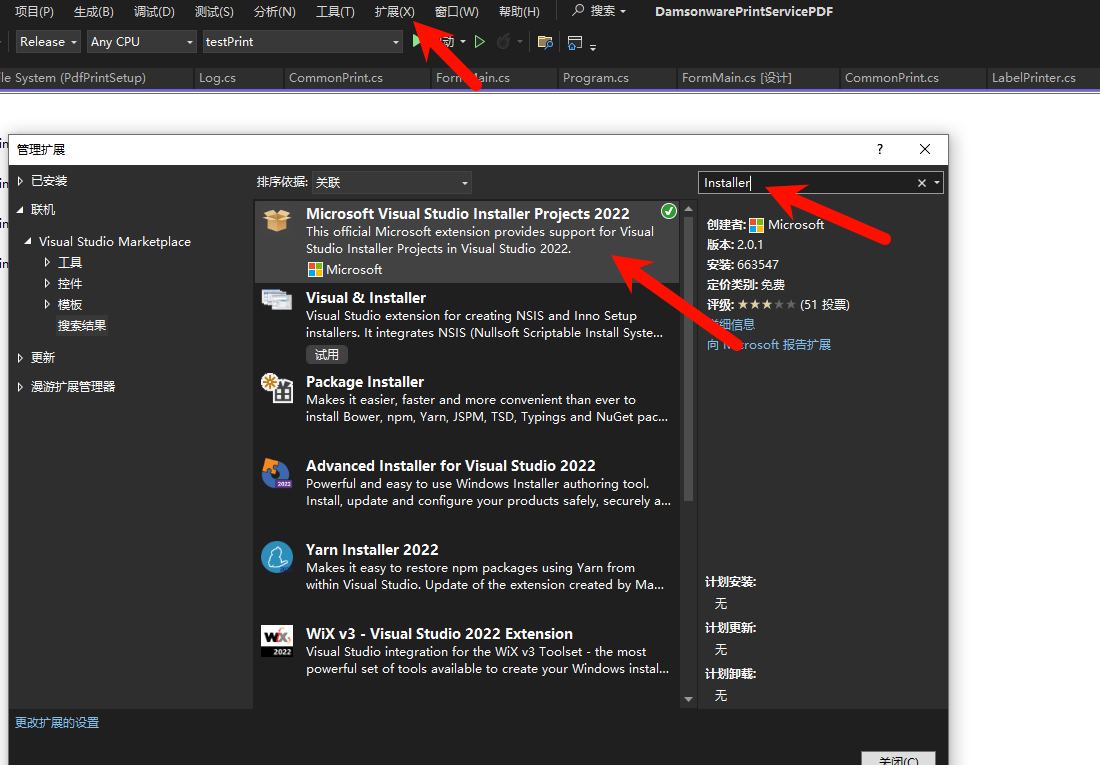Open the report extension to Microsoft link
Viewport: 1100px width, 765px height.
769,345
